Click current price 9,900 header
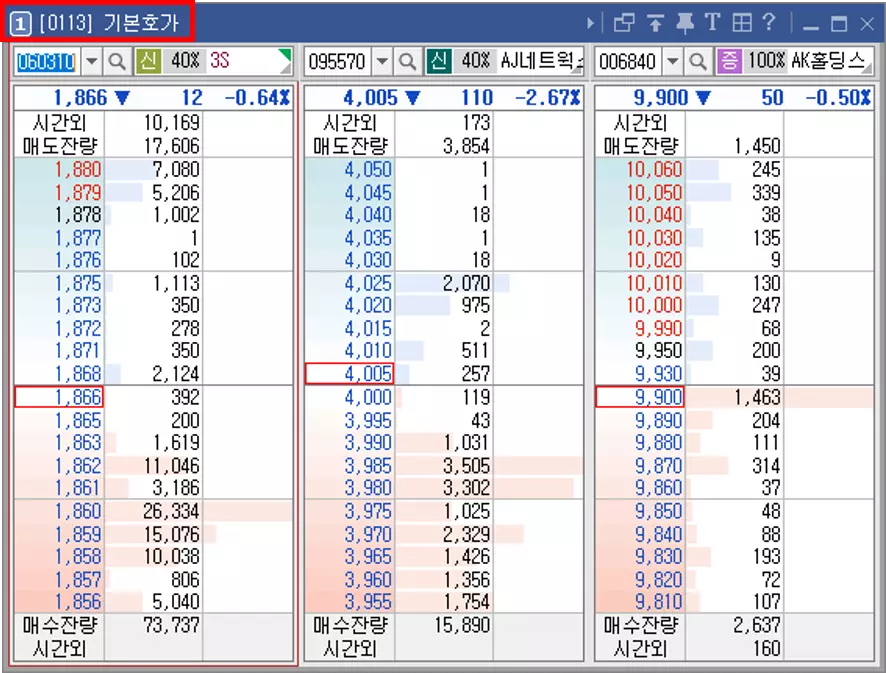This screenshot has width=886, height=673. pyautogui.click(x=661, y=98)
